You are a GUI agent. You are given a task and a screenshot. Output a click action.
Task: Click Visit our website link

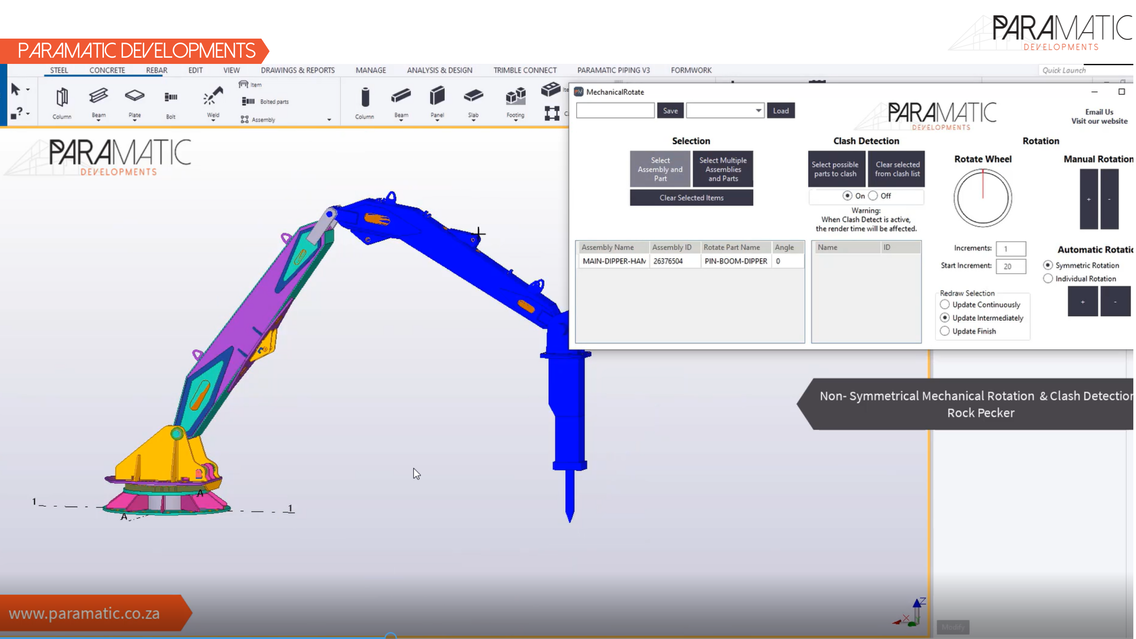tap(1099, 121)
